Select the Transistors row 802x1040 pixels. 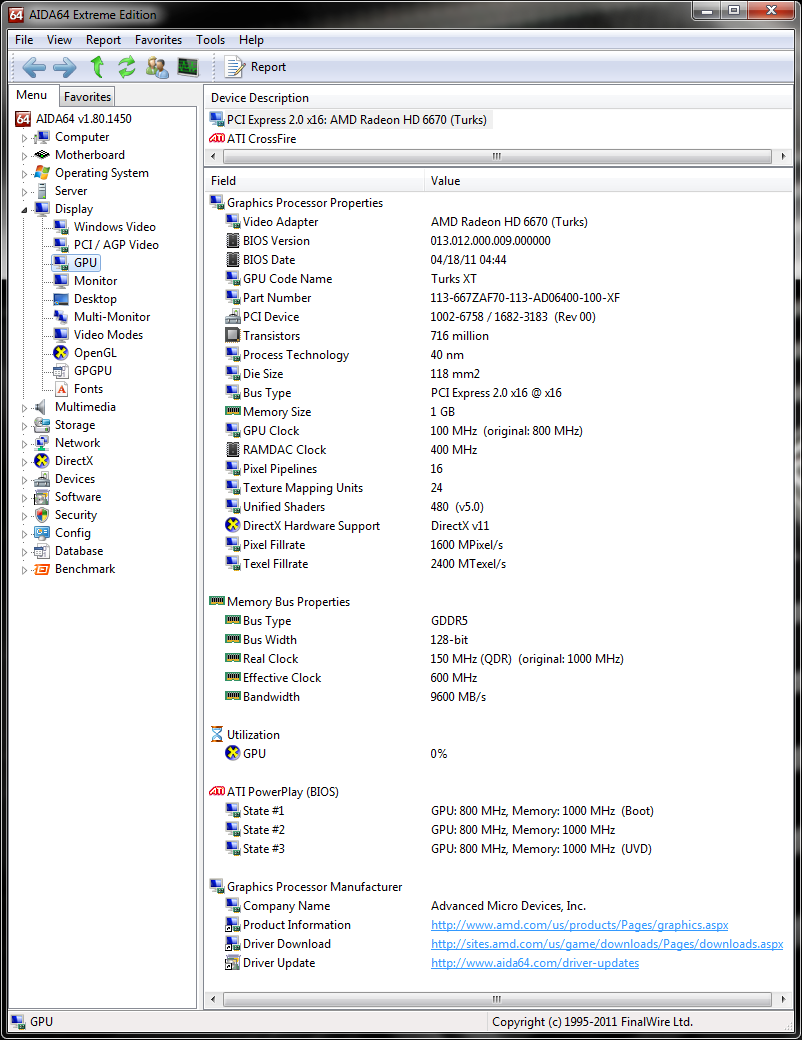pos(499,336)
